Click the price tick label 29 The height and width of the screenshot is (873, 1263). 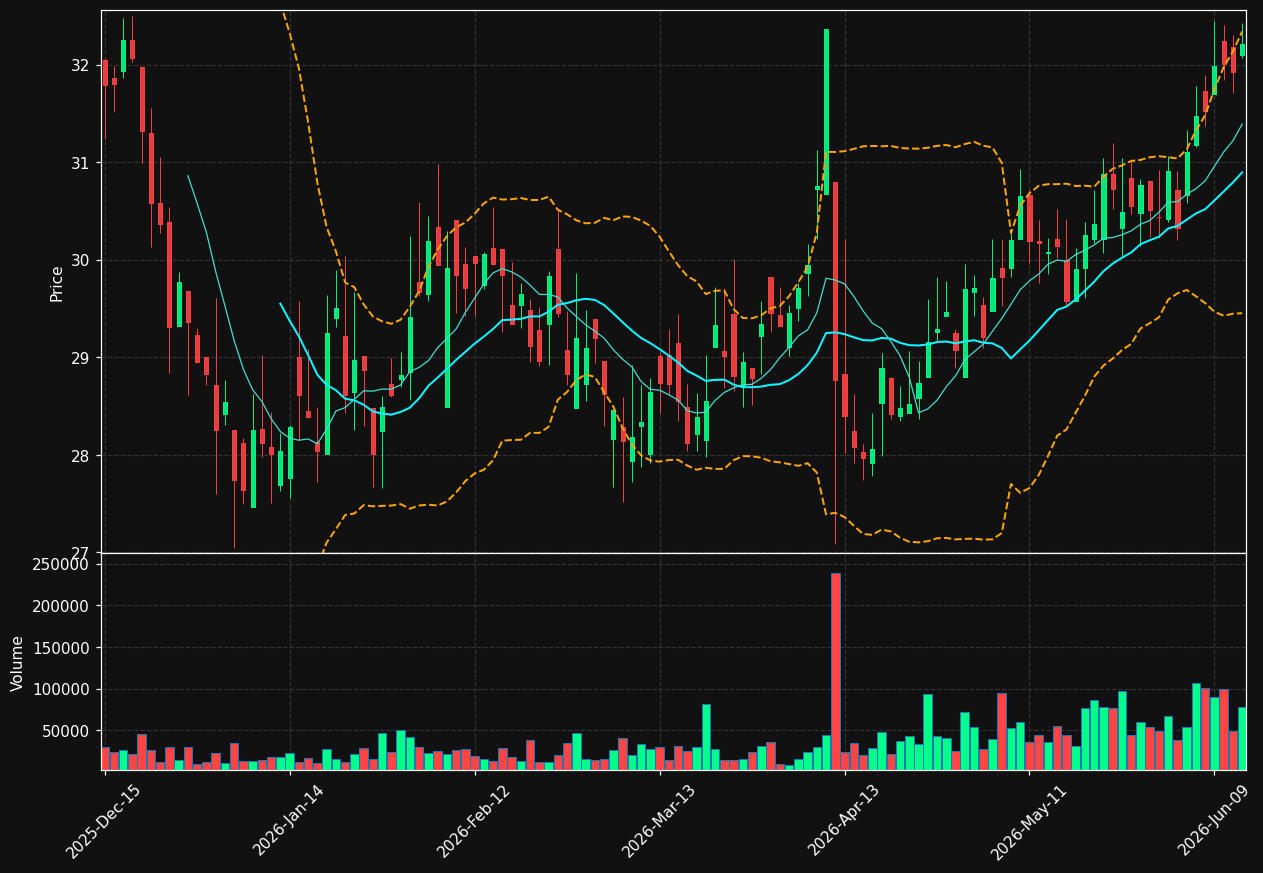[80, 358]
